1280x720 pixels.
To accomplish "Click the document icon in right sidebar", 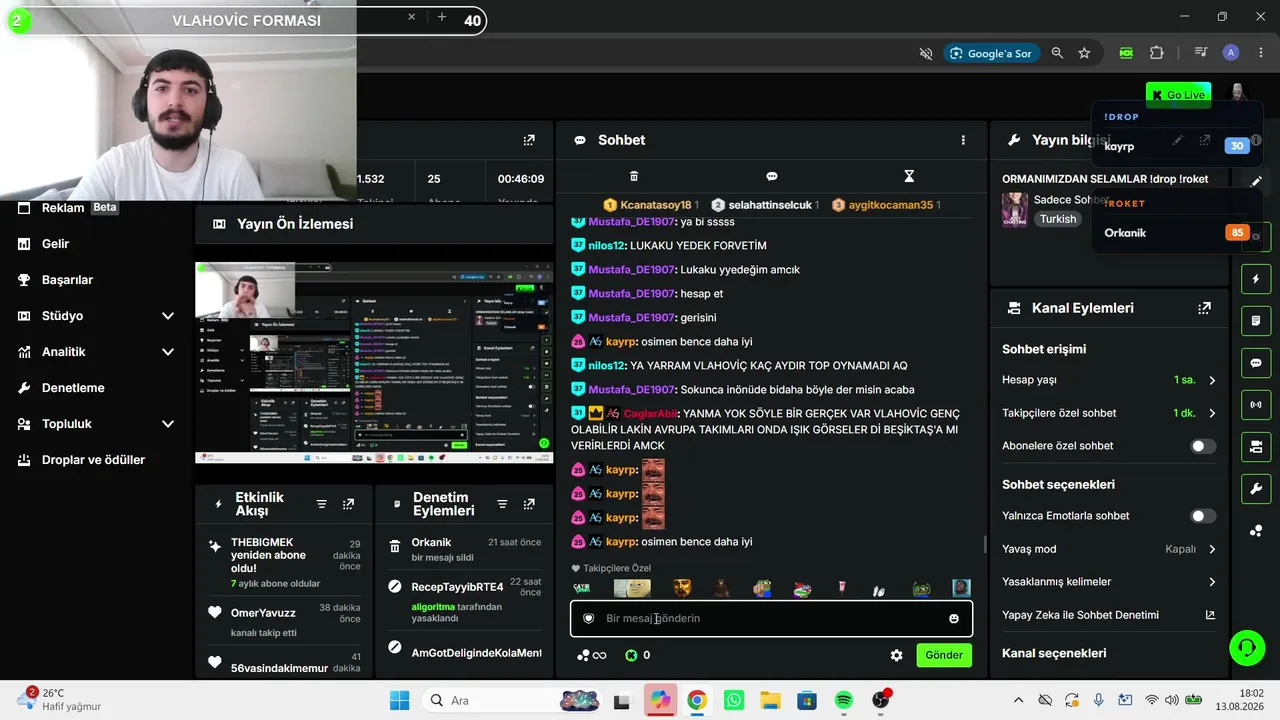I will (1256, 321).
